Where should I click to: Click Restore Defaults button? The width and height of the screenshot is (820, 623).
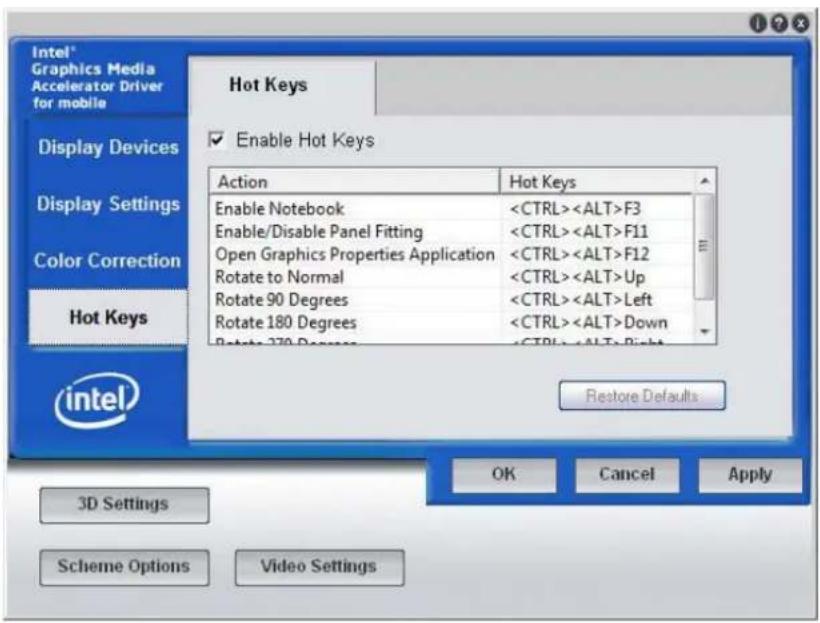642,395
